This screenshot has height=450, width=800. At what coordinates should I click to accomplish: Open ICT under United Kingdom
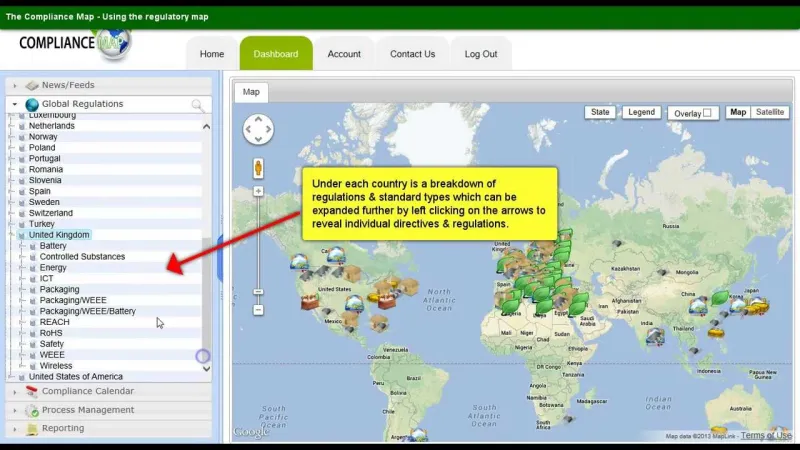point(46,279)
